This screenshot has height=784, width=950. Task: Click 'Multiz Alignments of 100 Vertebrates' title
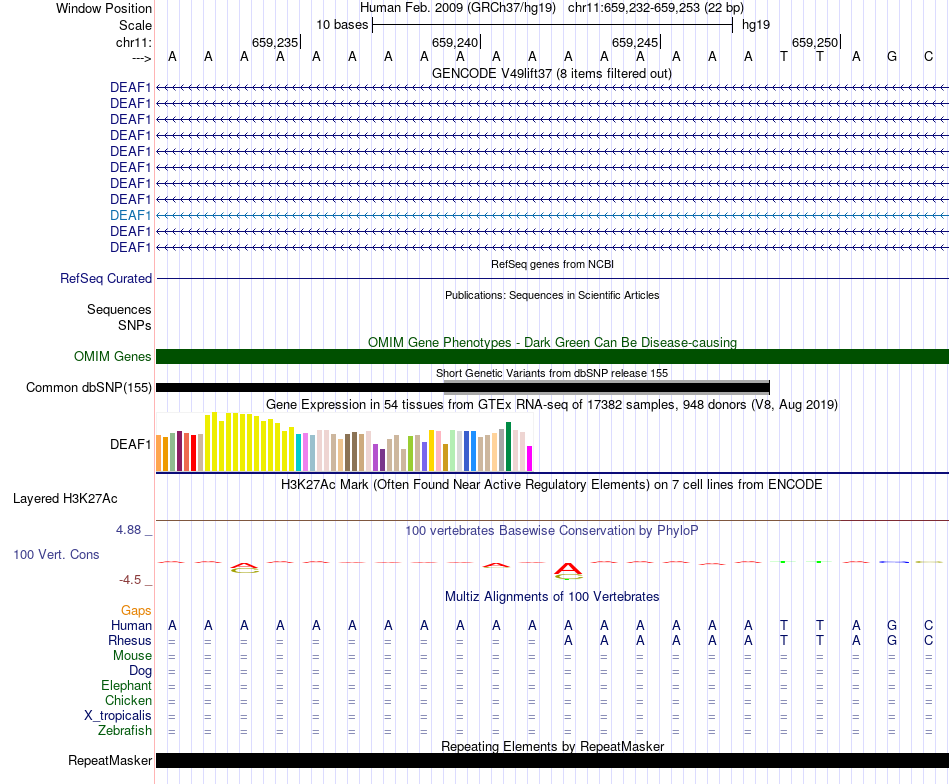pyautogui.click(x=552, y=597)
